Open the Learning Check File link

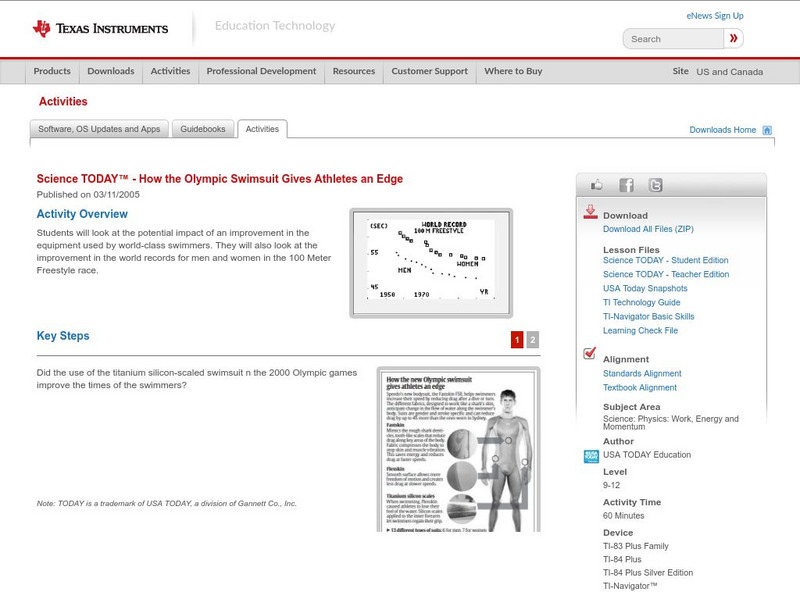click(640, 331)
